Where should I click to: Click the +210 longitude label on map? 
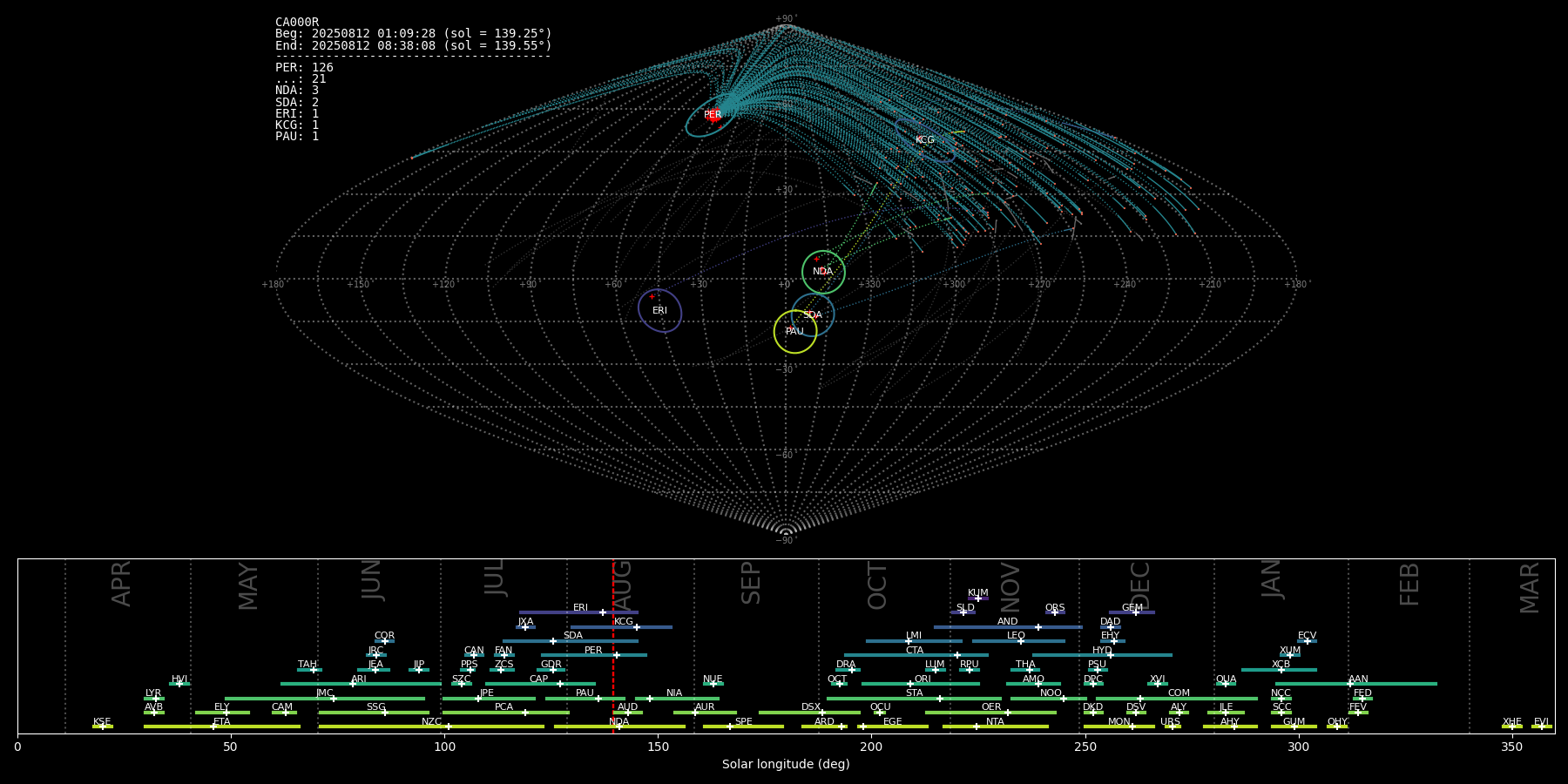1210,285
